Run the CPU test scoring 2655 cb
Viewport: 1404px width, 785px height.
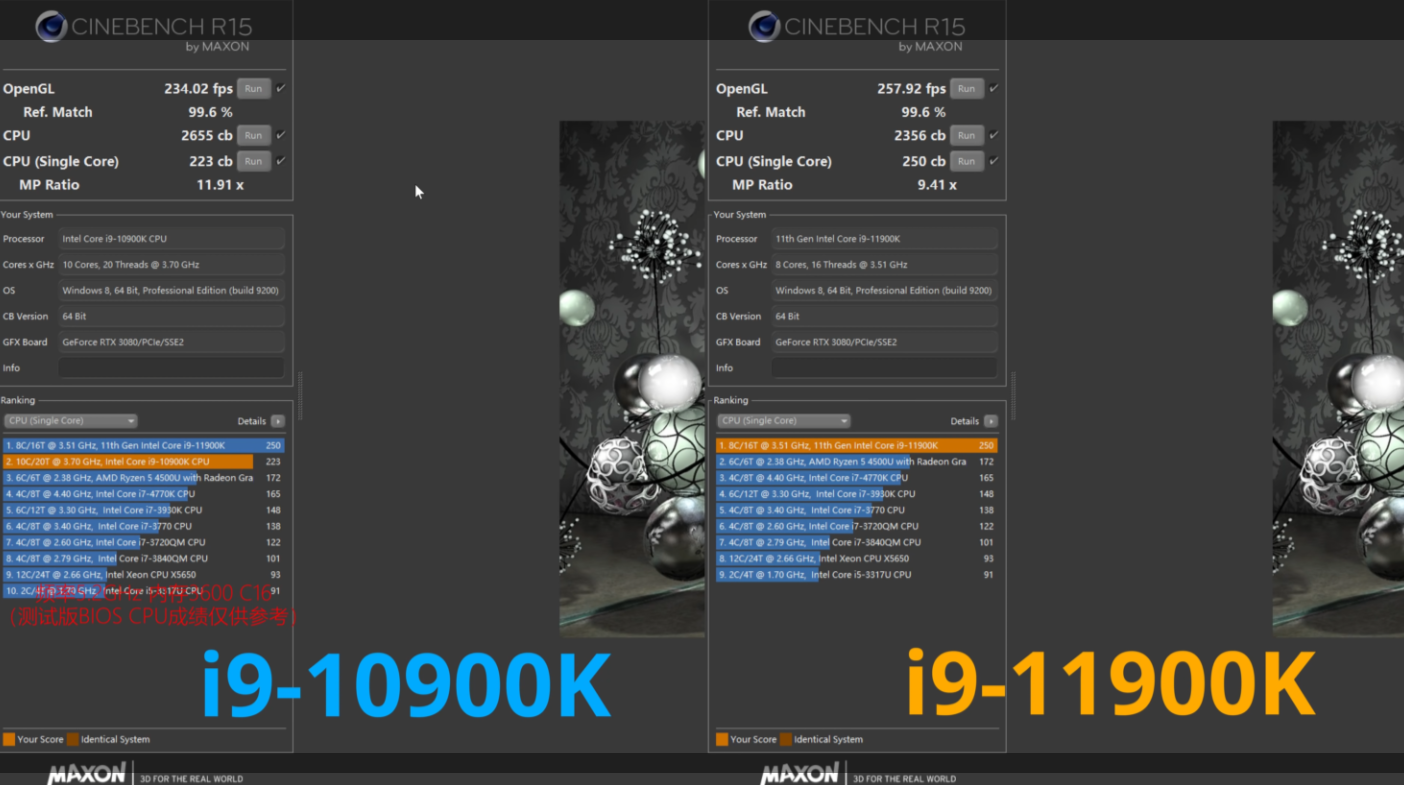click(x=254, y=135)
